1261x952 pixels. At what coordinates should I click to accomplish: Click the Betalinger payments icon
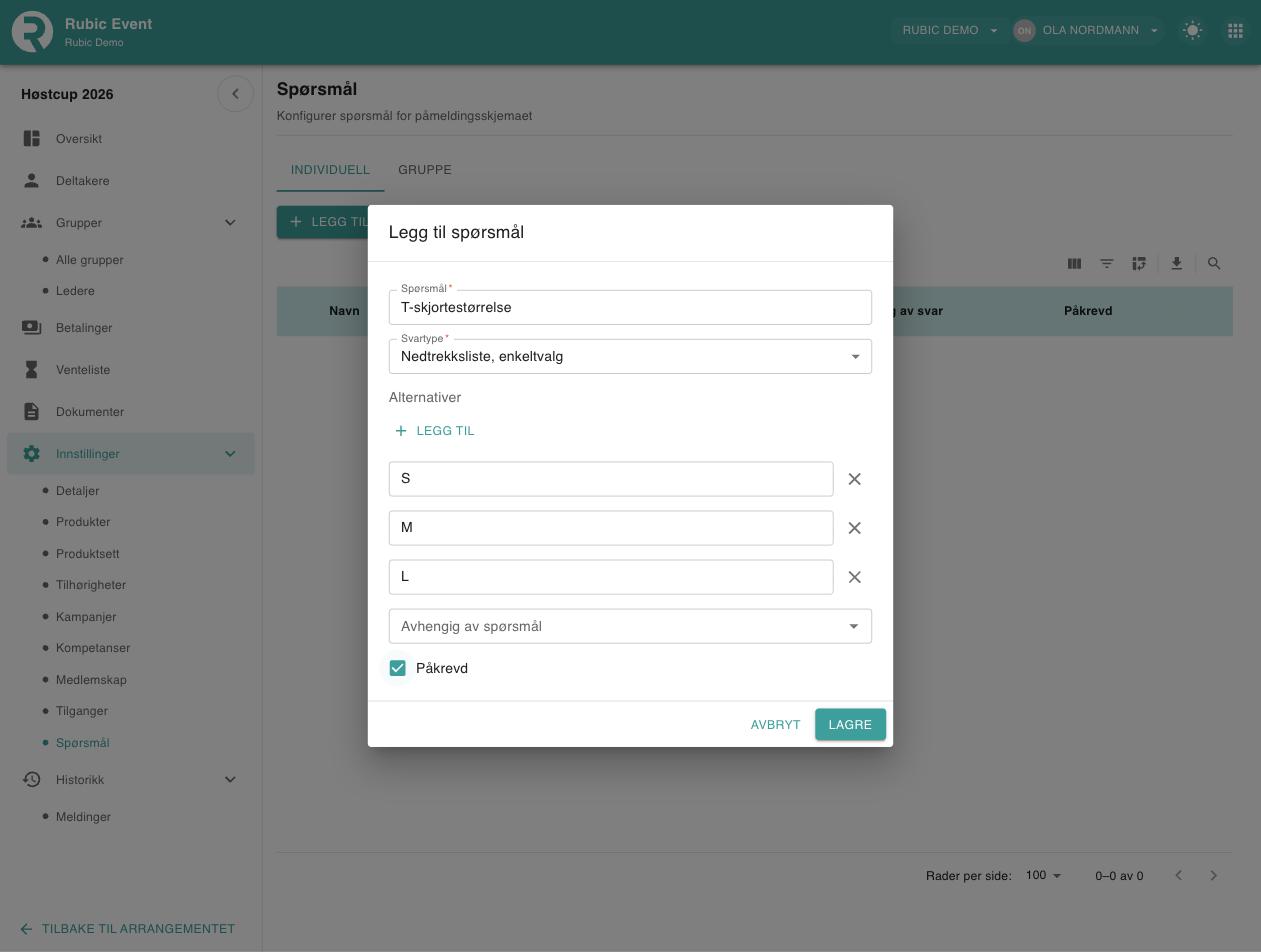(32, 328)
